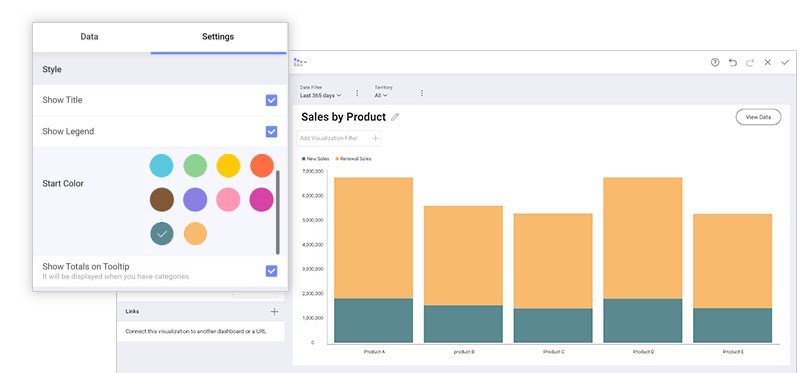The image size is (800, 373).
Task: Discard changes with the X icon
Action: pyautogui.click(x=767, y=62)
